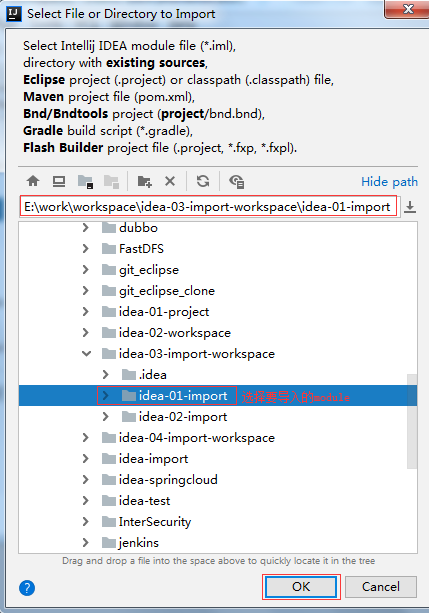The image size is (429, 613).
Task: Refresh the file tree
Action: click(203, 181)
